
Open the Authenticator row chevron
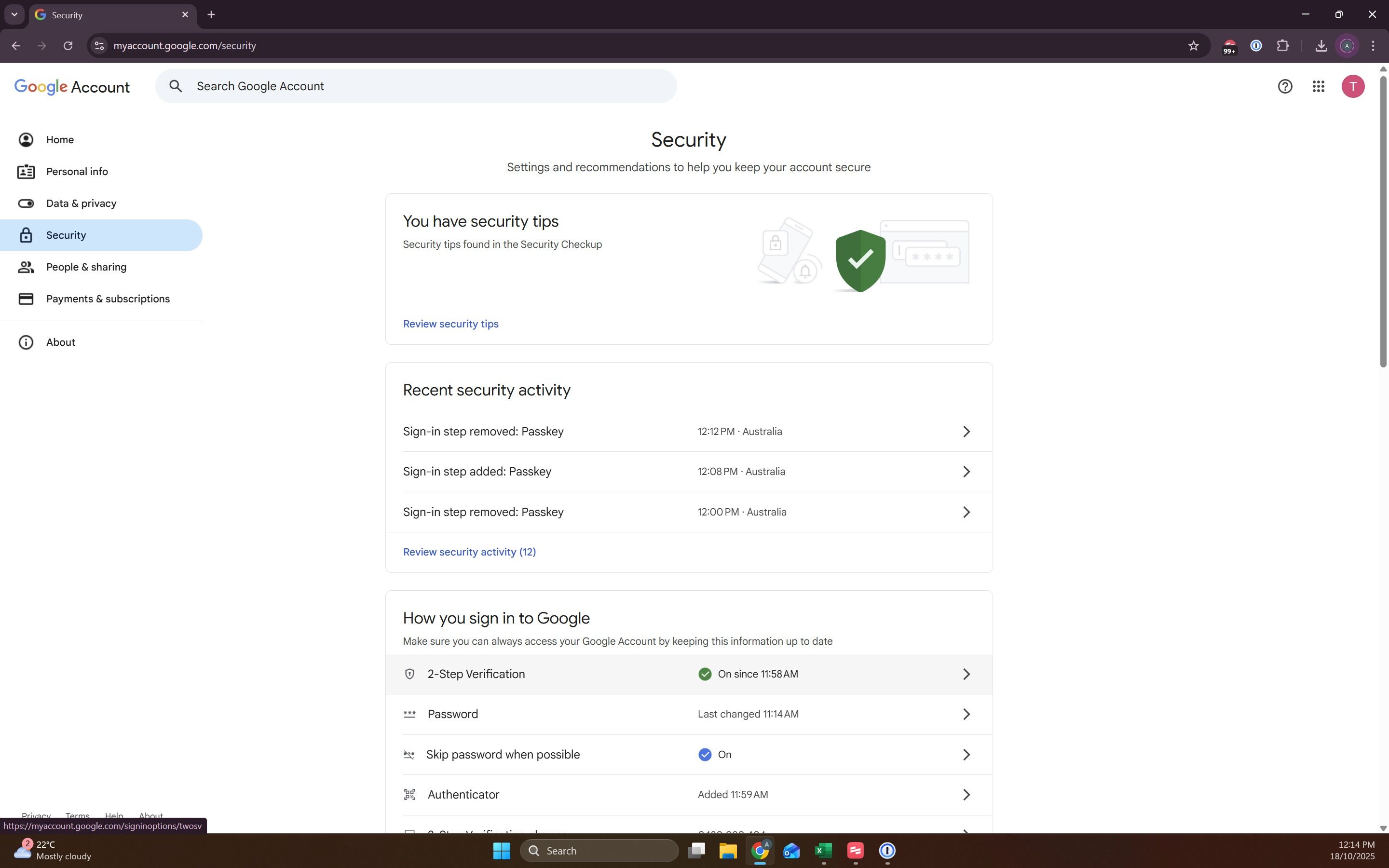pos(966,795)
